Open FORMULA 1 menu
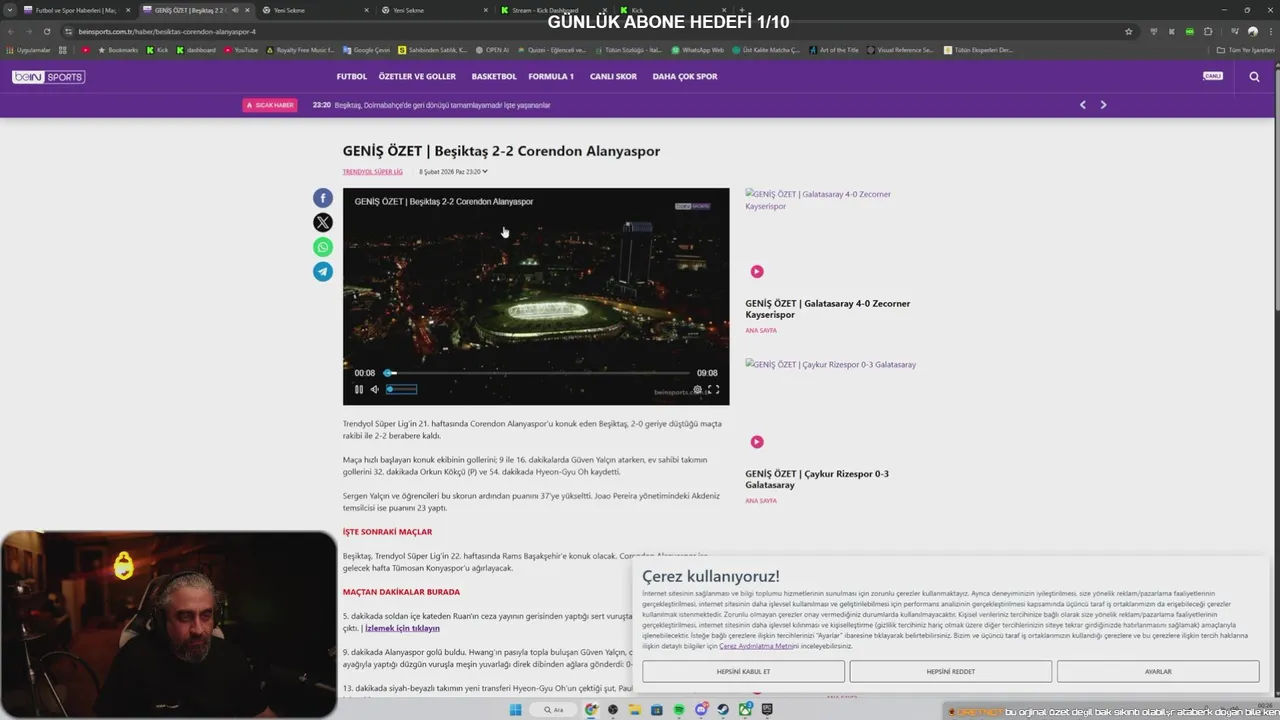1280x720 pixels. (x=551, y=76)
